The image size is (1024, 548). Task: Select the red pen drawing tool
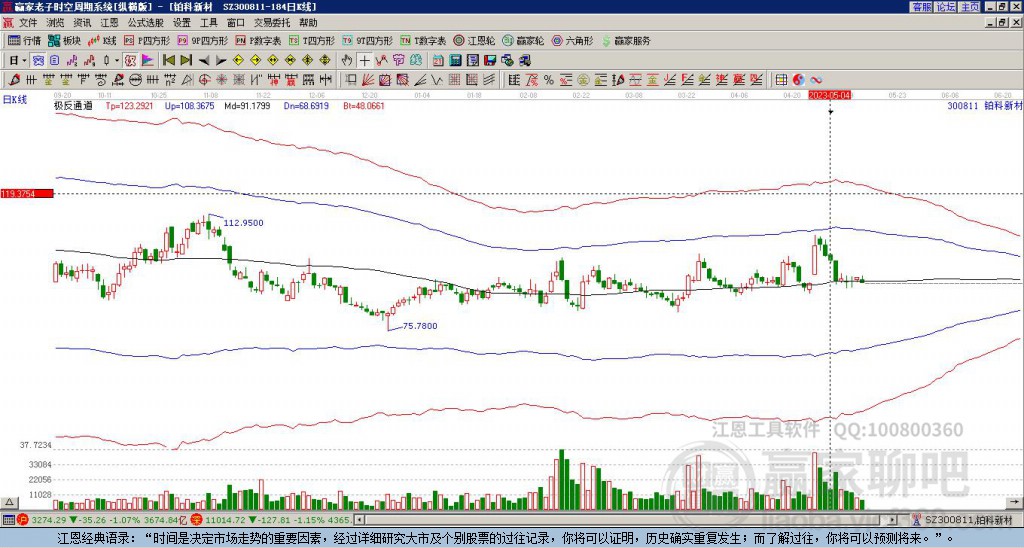pyautogui.click(x=14, y=80)
